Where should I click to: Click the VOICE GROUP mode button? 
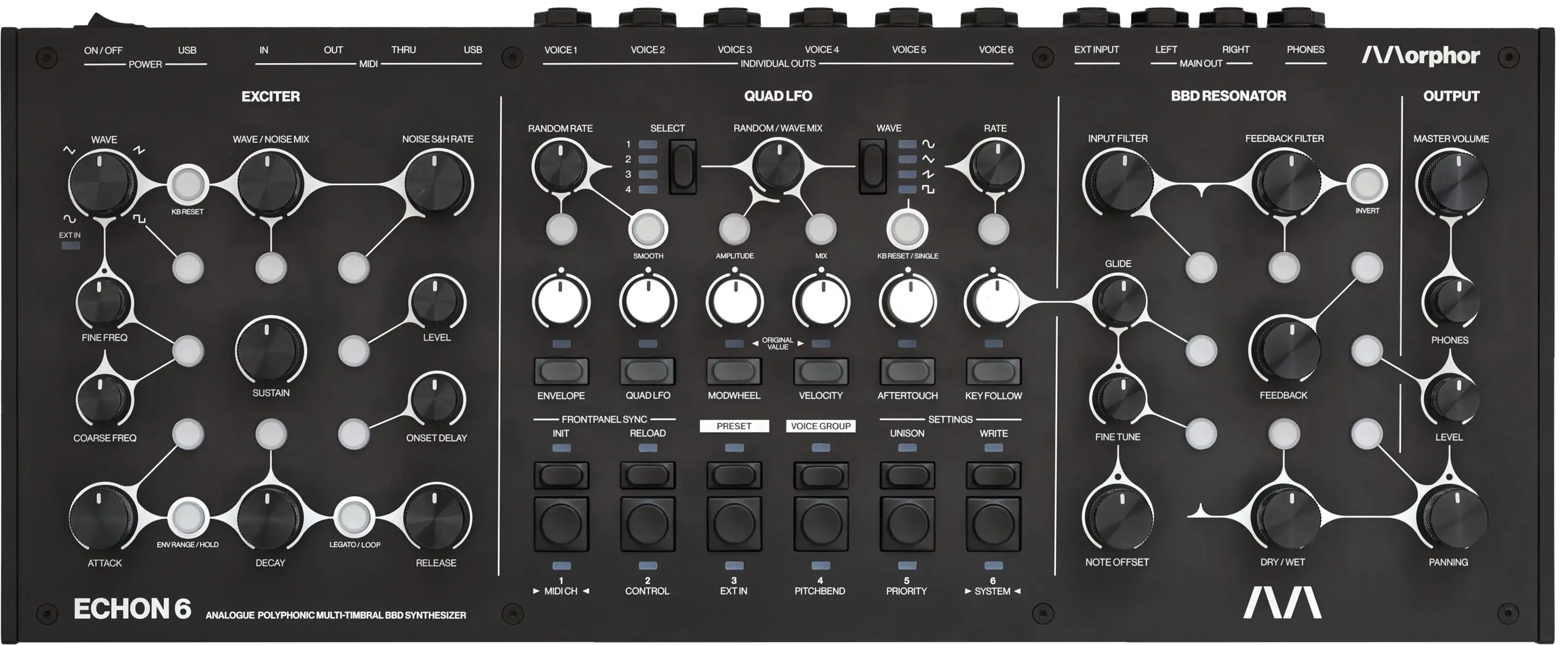tap(820, 475)
